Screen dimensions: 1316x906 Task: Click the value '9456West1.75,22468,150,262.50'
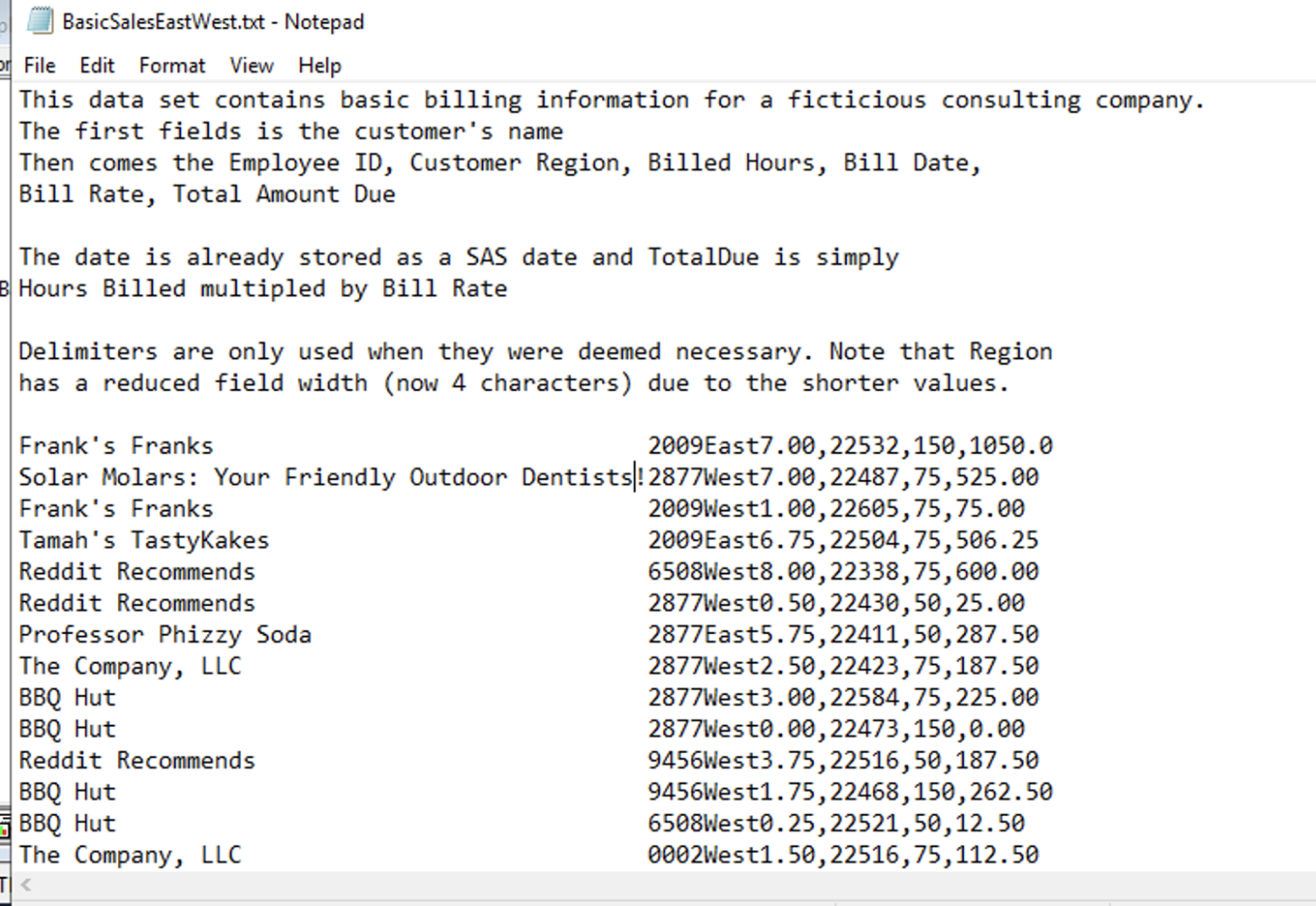click(850, 793)
